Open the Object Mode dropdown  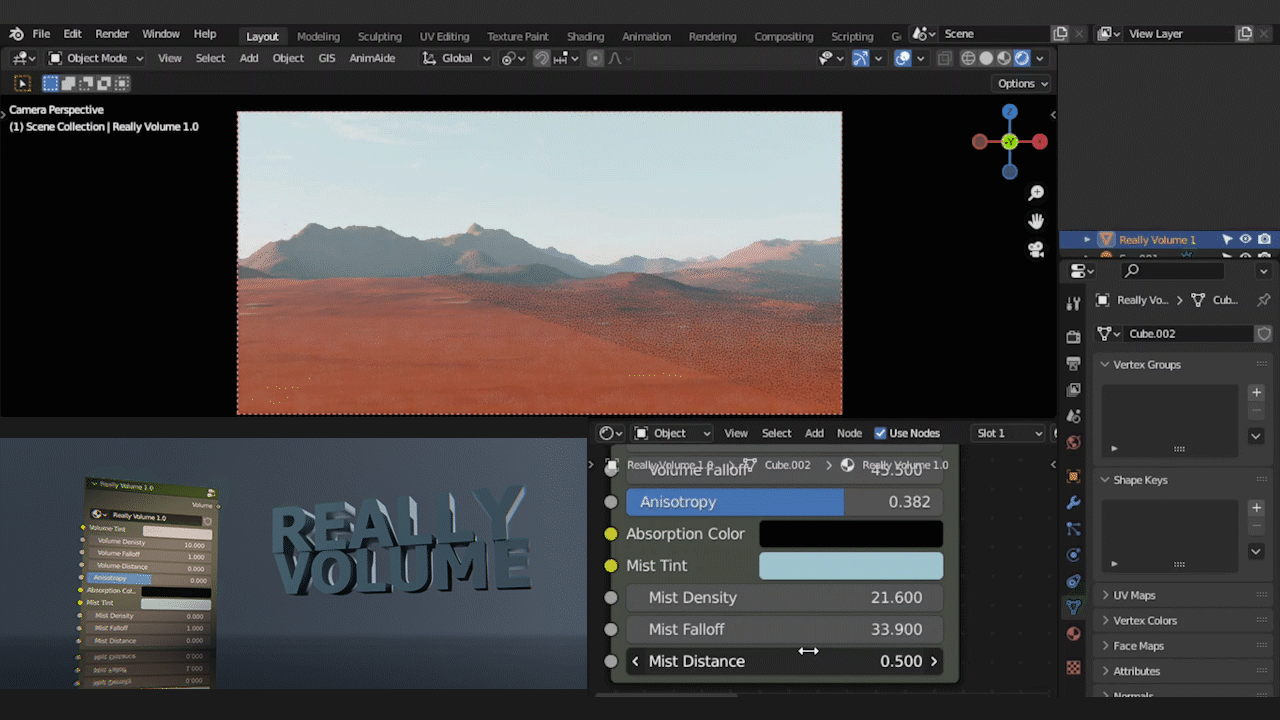[95, 57]
